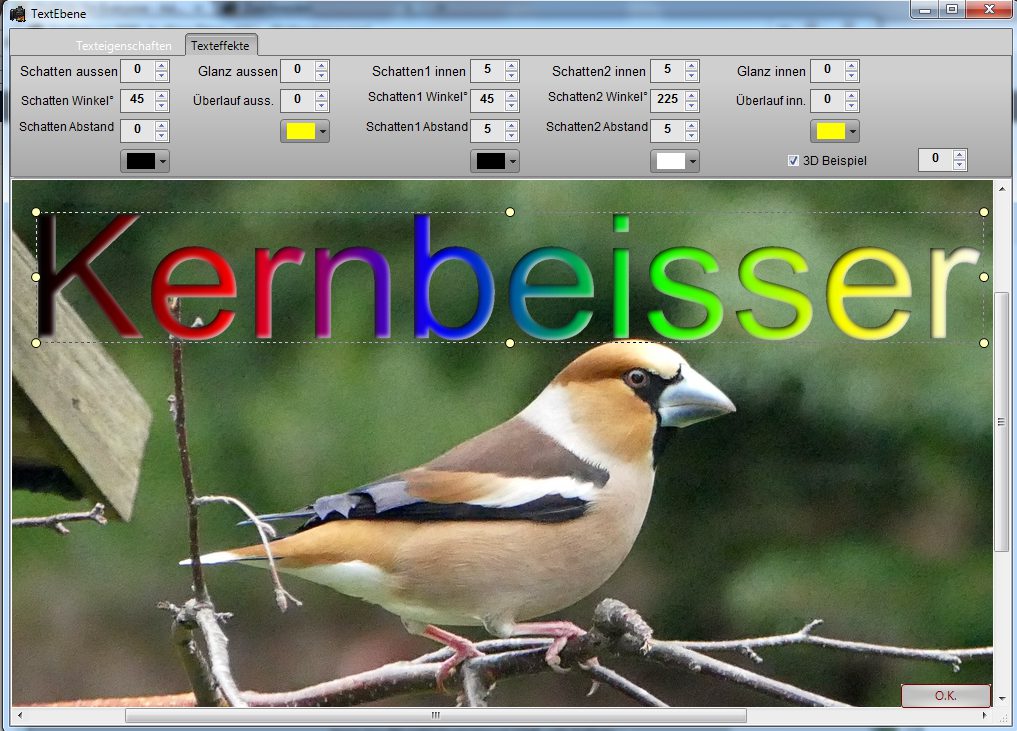Click the TextEbene app icon in title bar
1017x731 pixels.
[x=18, y=14]
